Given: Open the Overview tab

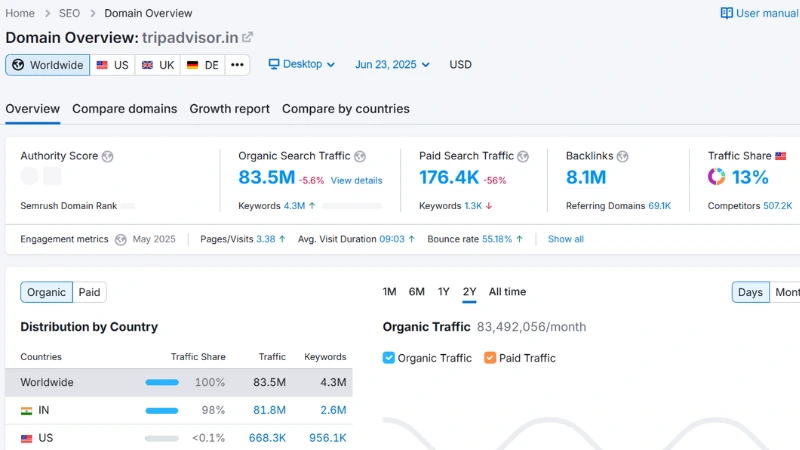Looking at the screenshot, I should (33, 109).
